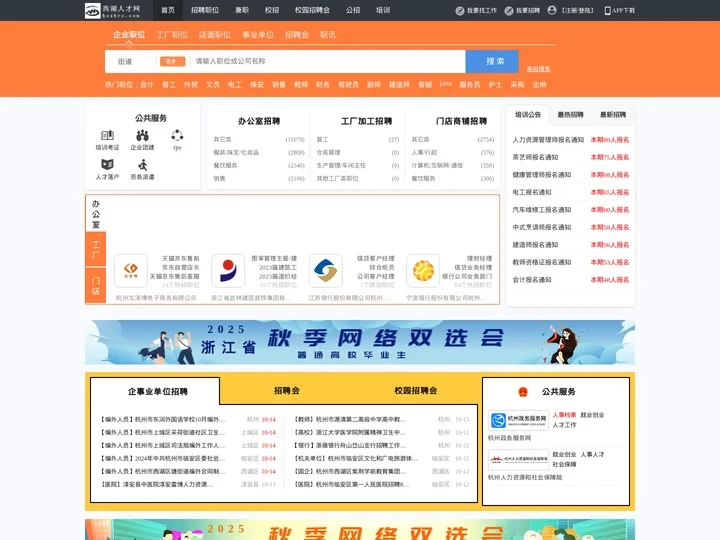This screenshot has height=540, width=720.
Task: Open 公招 in the top navigation
Action: pyautogui.click(x=353, y=10)
